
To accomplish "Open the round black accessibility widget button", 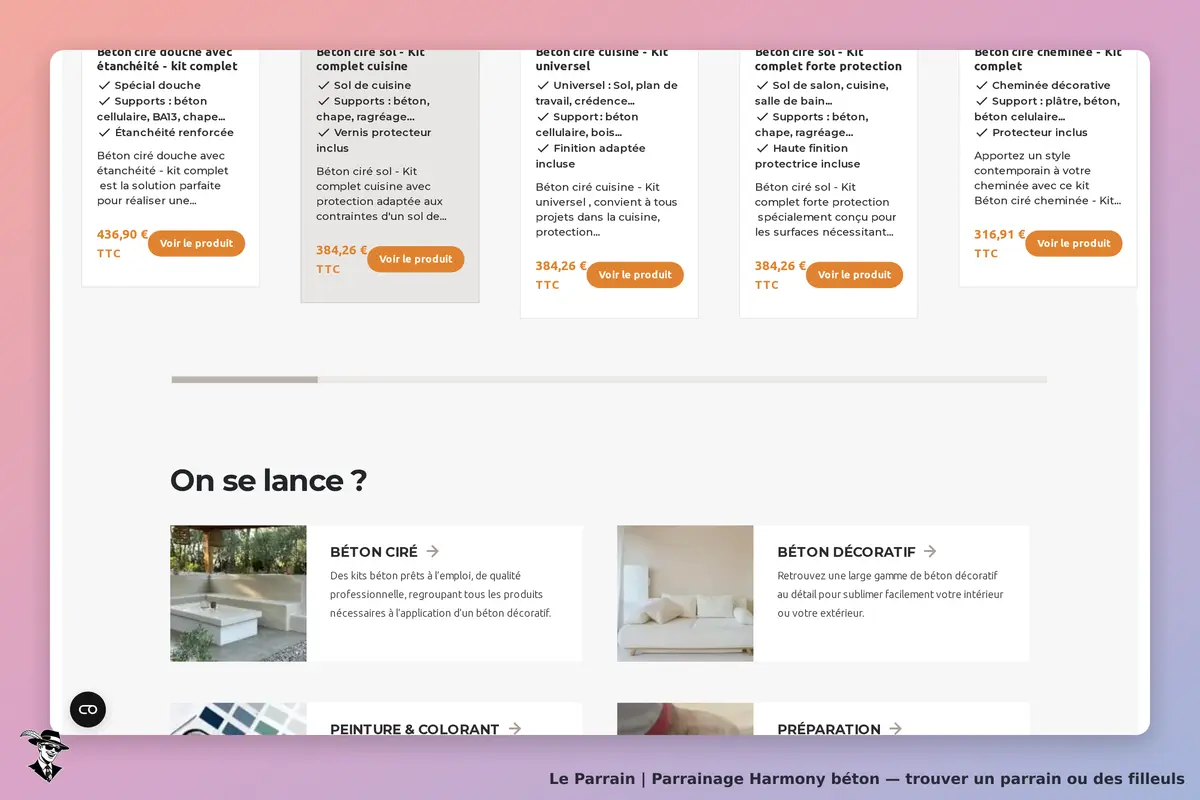I will 88,709.
